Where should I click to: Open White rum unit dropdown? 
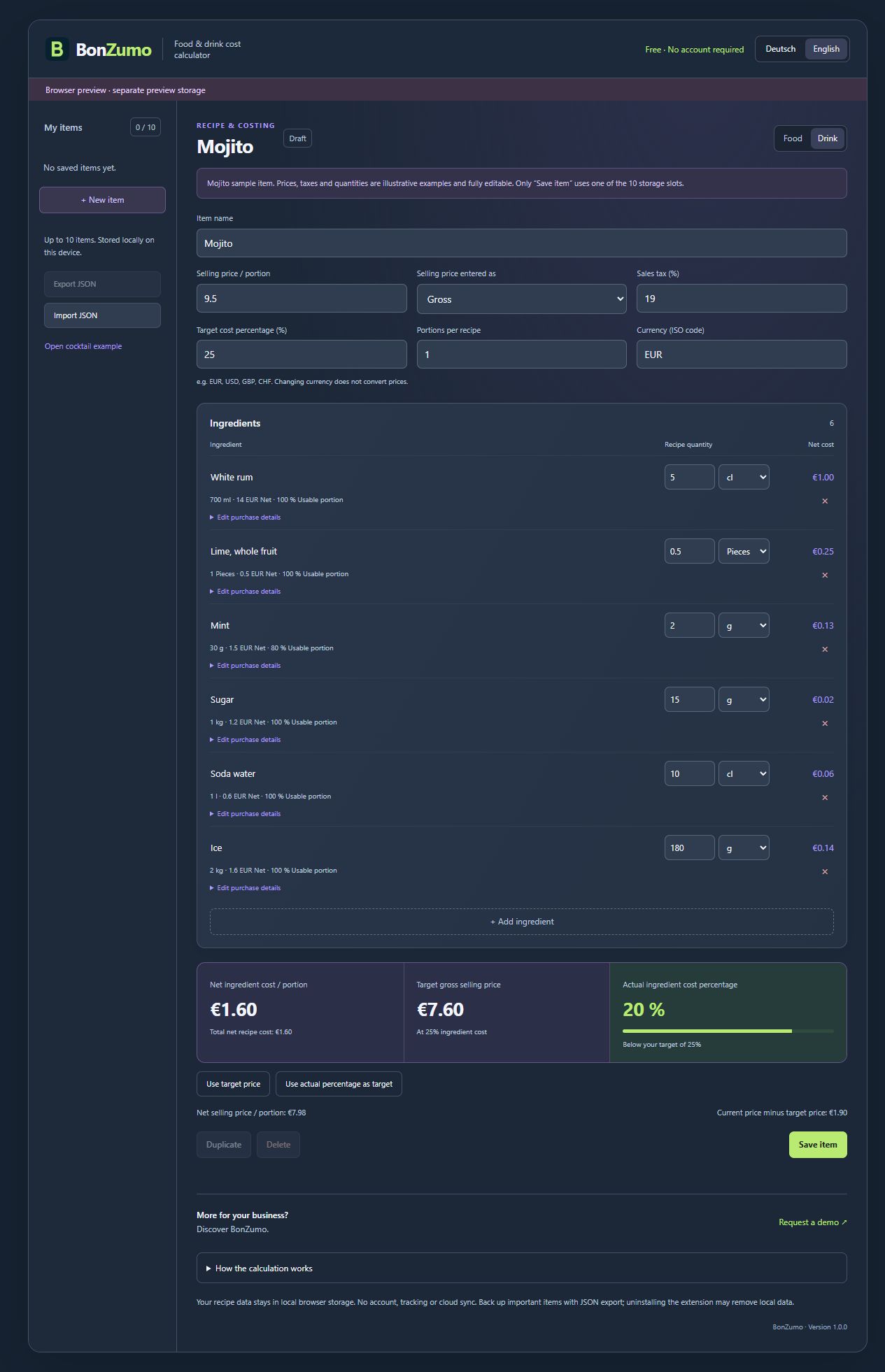point(744,477)
